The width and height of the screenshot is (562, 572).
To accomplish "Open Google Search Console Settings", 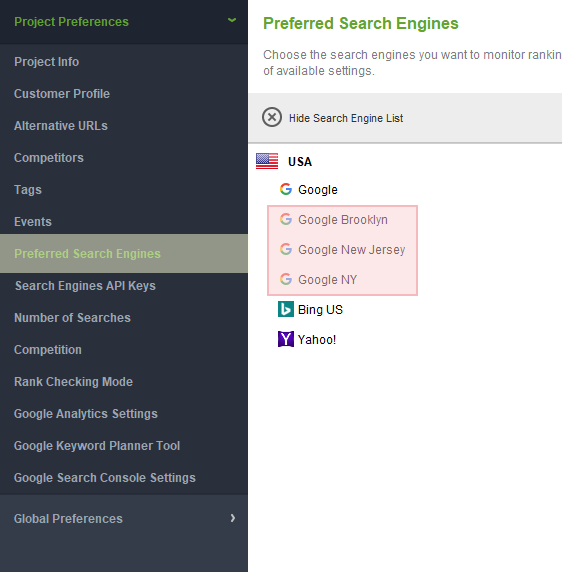I will click(105, 478).
